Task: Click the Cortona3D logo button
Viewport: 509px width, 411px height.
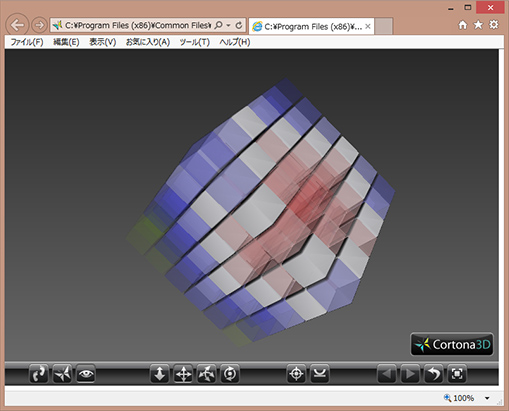Action: click(x=452, y=344)
